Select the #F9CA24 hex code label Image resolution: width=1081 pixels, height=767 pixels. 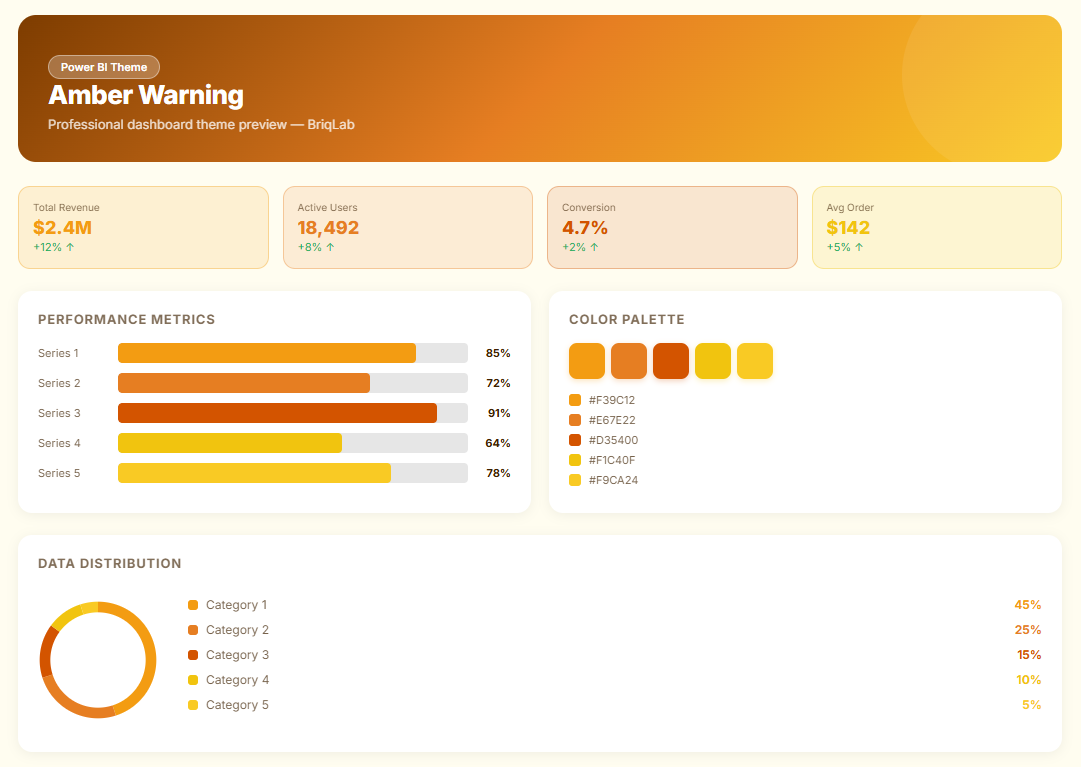pos(613,480)
